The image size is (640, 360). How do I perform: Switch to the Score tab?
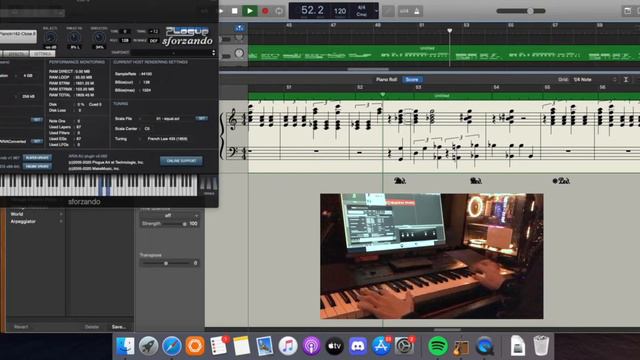[412, 80]
